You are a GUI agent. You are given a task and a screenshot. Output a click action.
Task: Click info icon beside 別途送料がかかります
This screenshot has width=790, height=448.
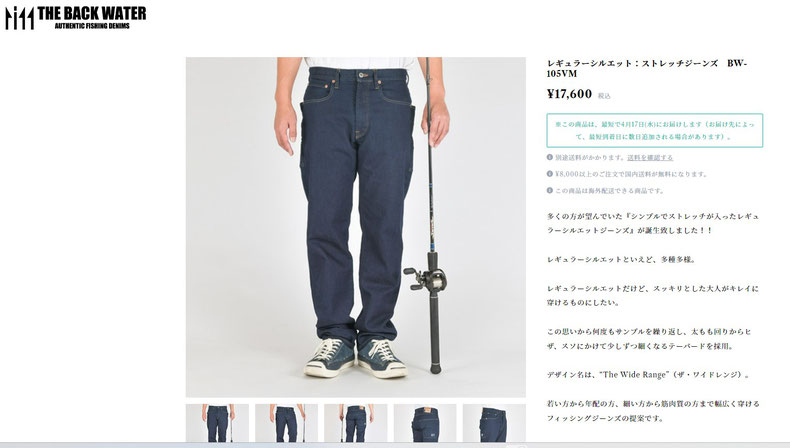(x=550, y=157)
